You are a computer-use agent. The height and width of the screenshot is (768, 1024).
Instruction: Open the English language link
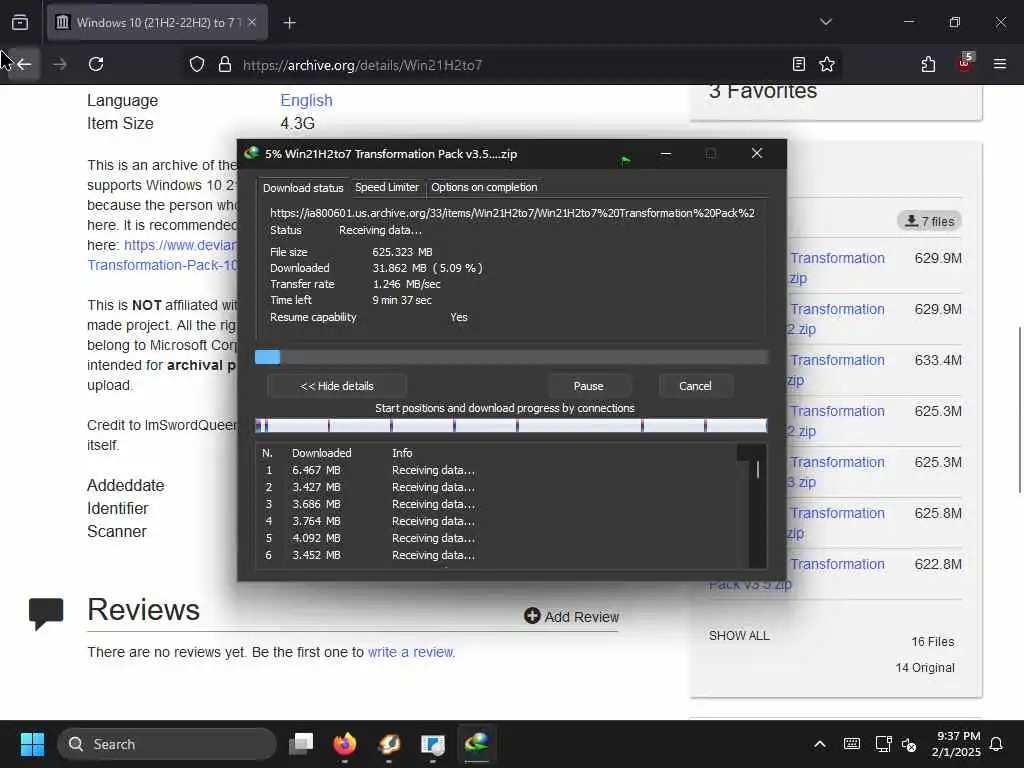coord(306,101)
